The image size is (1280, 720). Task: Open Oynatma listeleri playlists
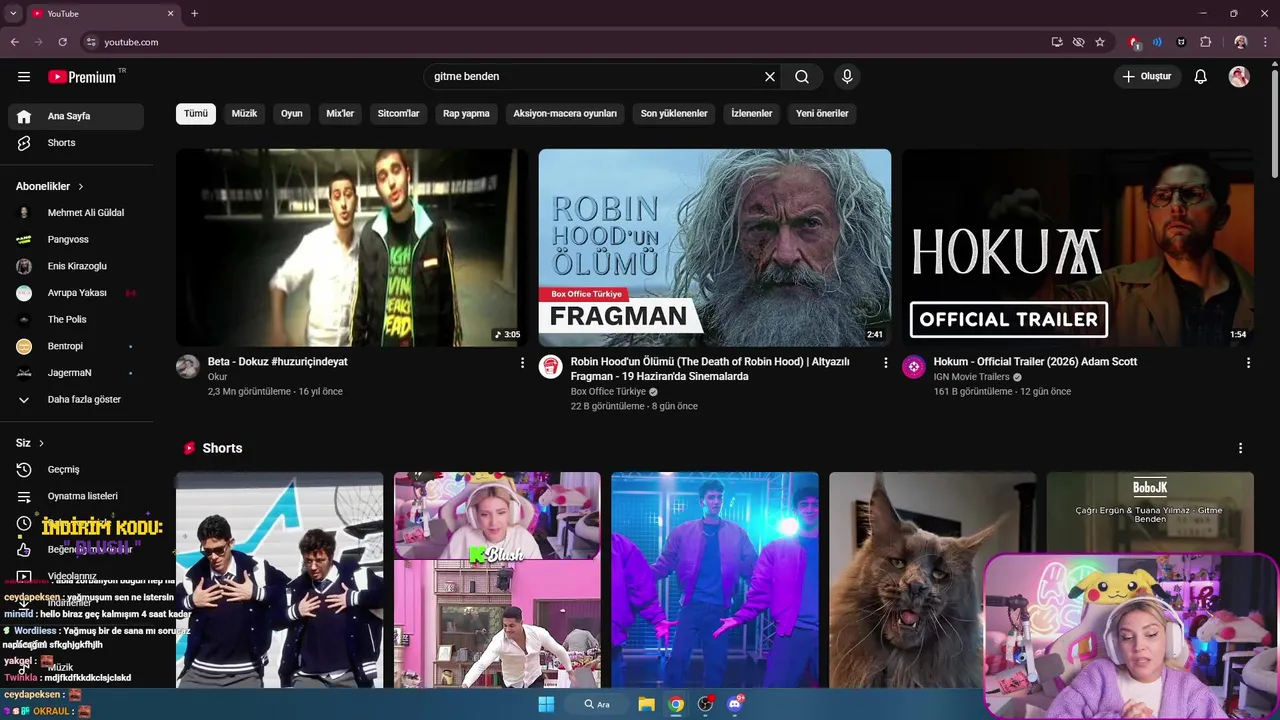click(76, 496)
